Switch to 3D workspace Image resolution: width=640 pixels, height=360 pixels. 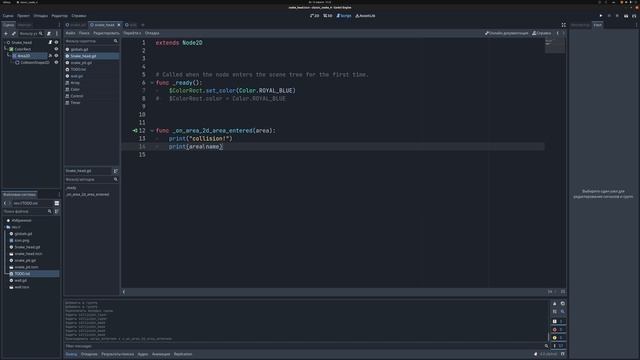point(328,16)
